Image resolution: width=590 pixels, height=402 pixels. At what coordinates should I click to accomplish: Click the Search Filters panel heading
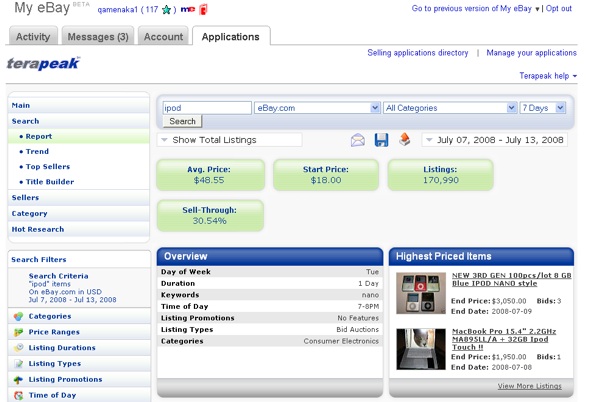(x=39, y=259)
